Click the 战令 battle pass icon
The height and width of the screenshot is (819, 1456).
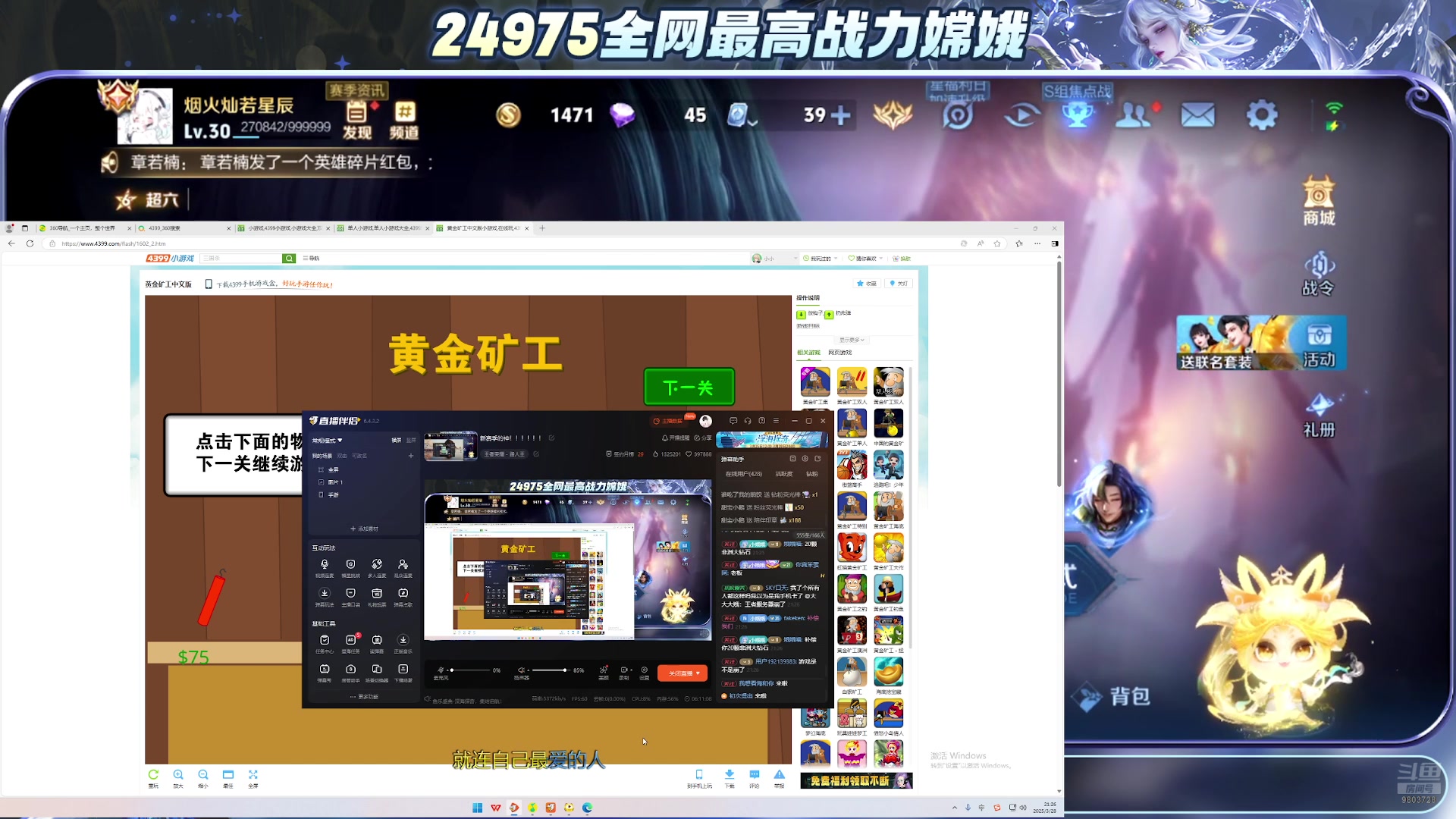point(1319,273)
